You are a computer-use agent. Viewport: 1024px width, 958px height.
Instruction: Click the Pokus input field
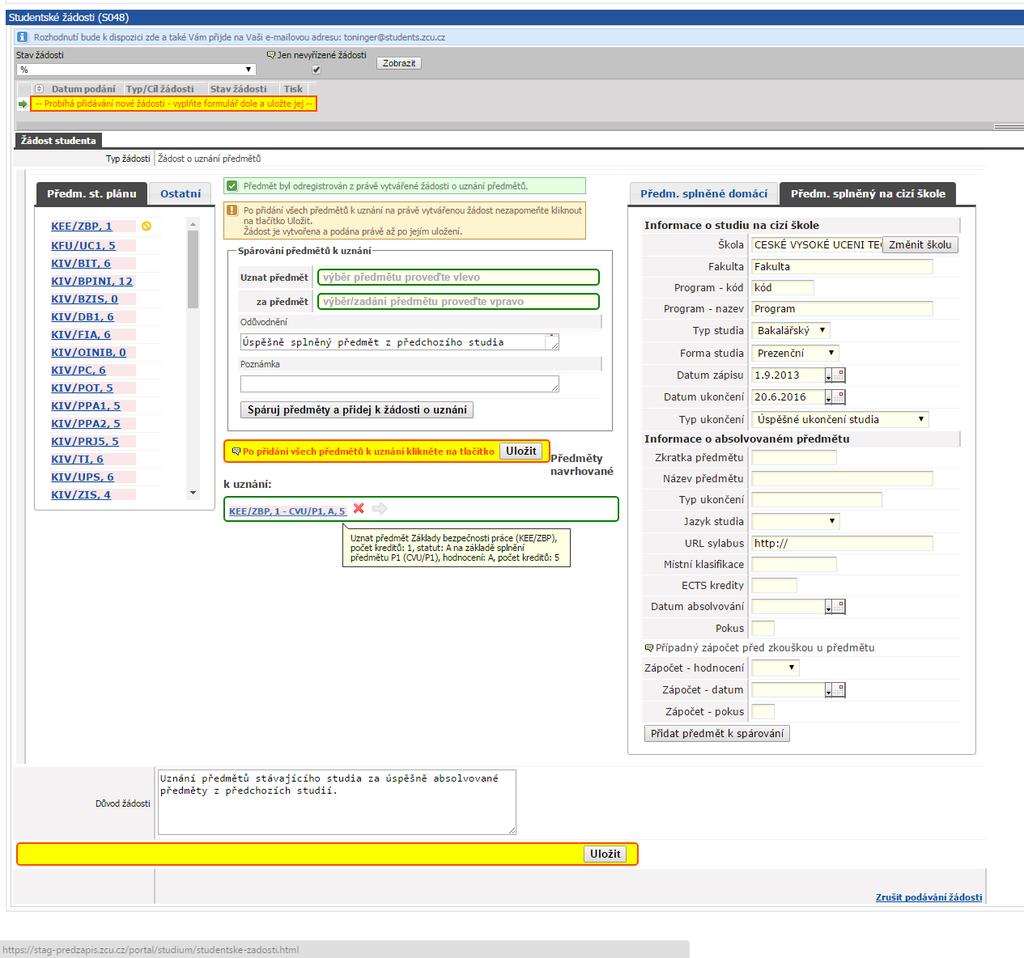tap(763, 628)
